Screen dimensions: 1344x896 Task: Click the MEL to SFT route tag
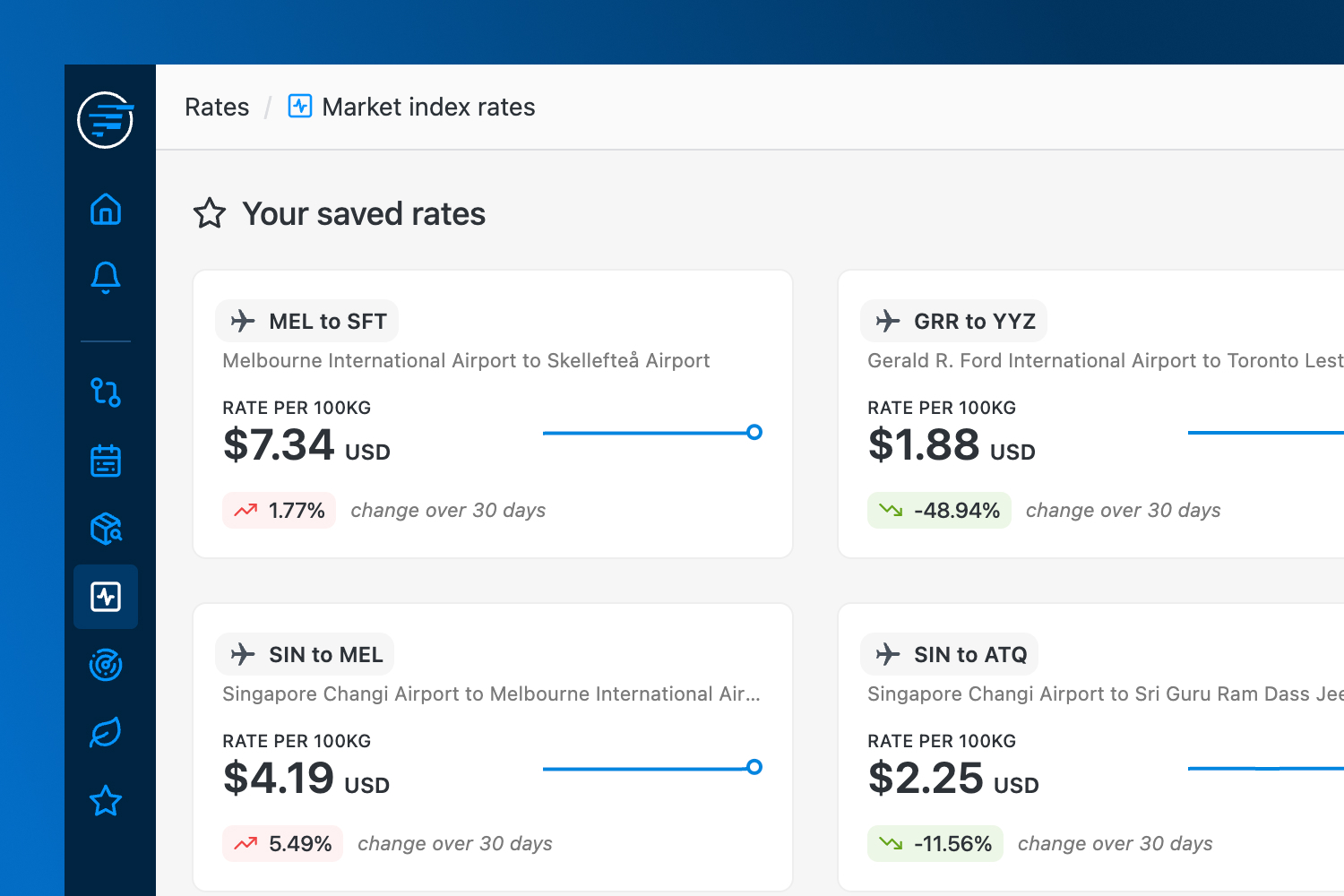coord(306,321)
